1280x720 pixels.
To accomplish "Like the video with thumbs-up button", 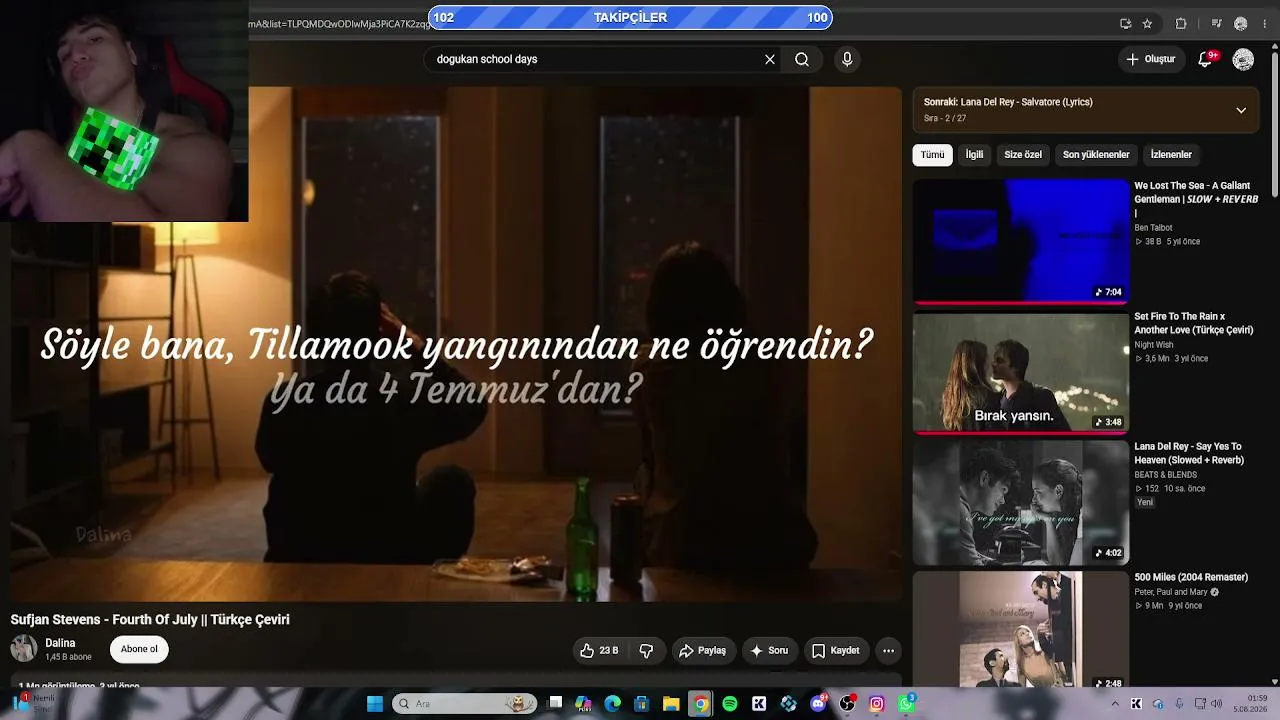I will 599,651.
